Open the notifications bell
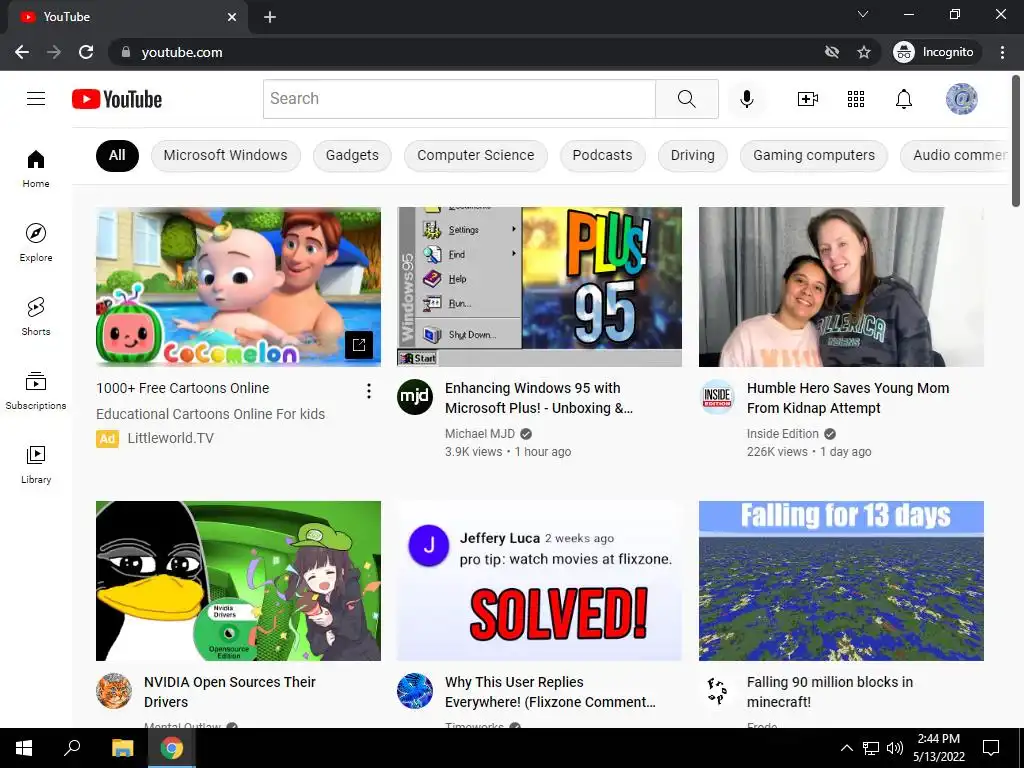This screenshot has height=768, width=1024. tap(904, 99)
